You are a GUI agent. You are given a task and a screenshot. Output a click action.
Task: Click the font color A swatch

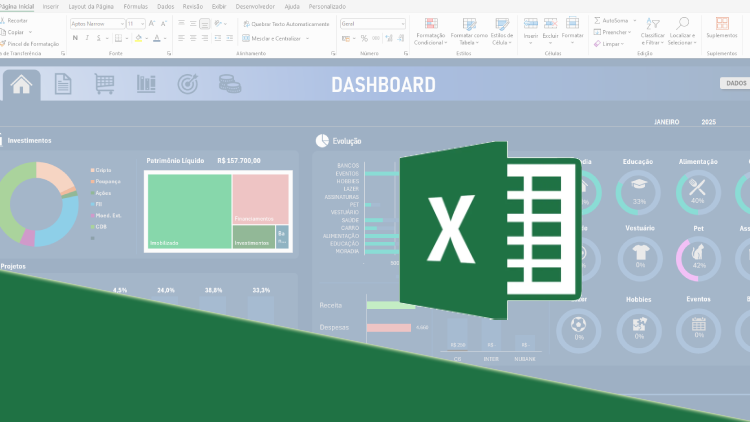pyautogui.click(x=156, y=38)
